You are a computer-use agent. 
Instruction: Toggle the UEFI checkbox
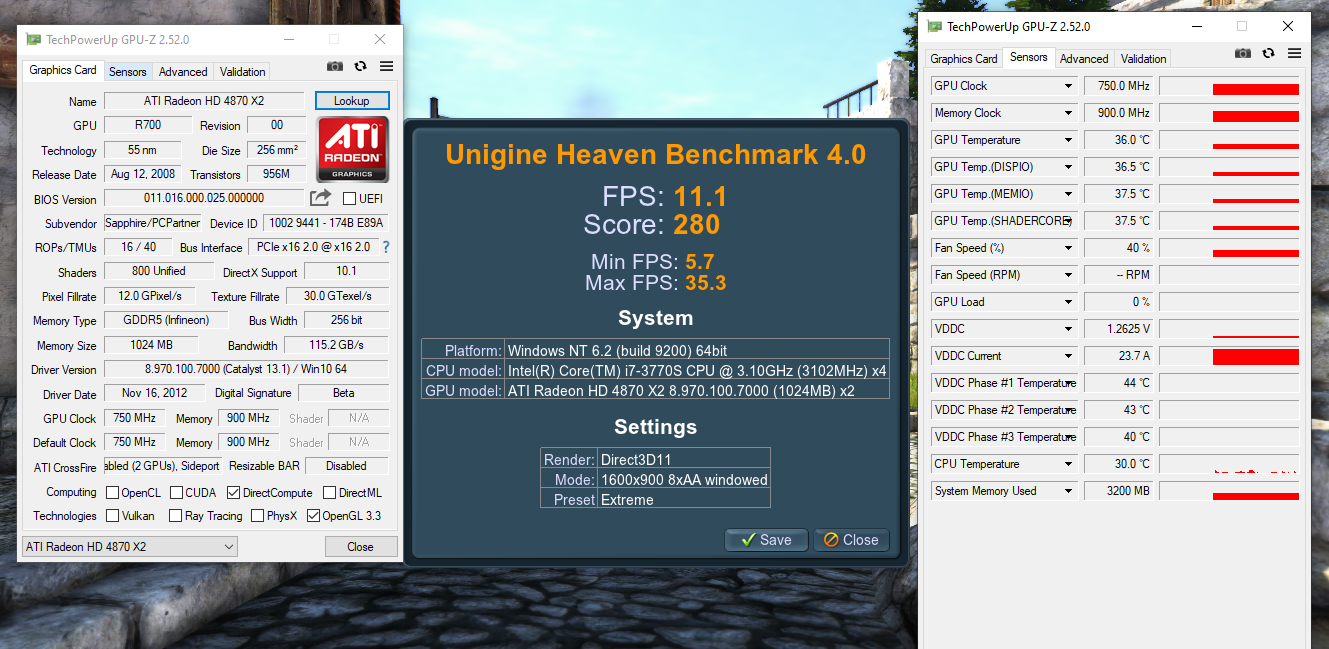[349, 198]
